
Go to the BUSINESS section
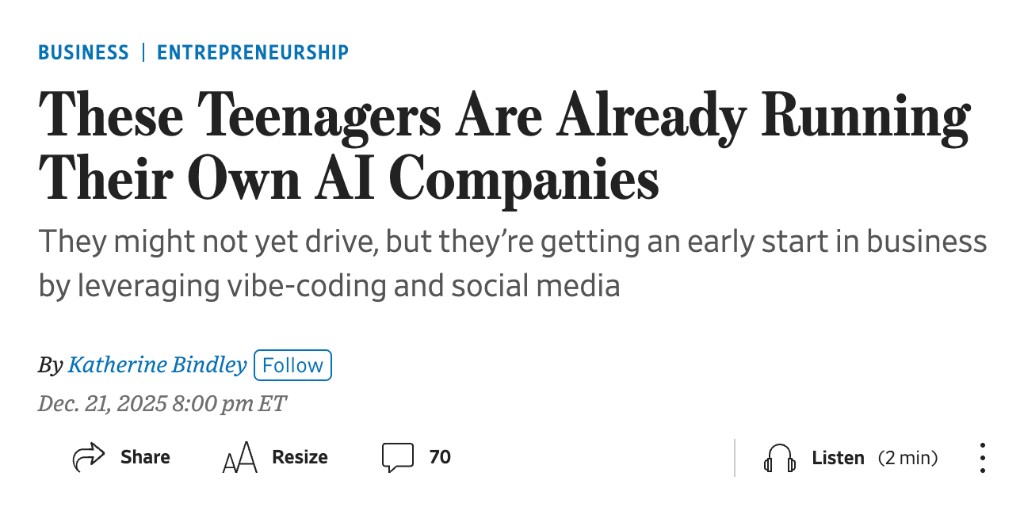tap(83, 52)
